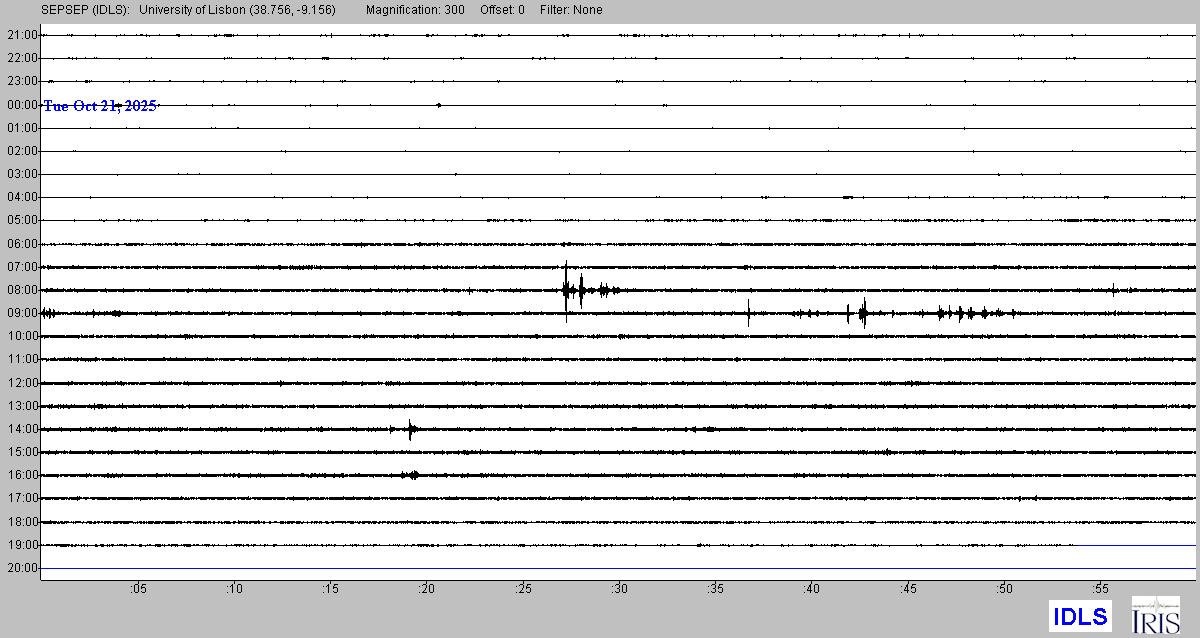Click the 00:00 hour label
The width and height of the screenshot is (1200, 638).
(20, 105)
